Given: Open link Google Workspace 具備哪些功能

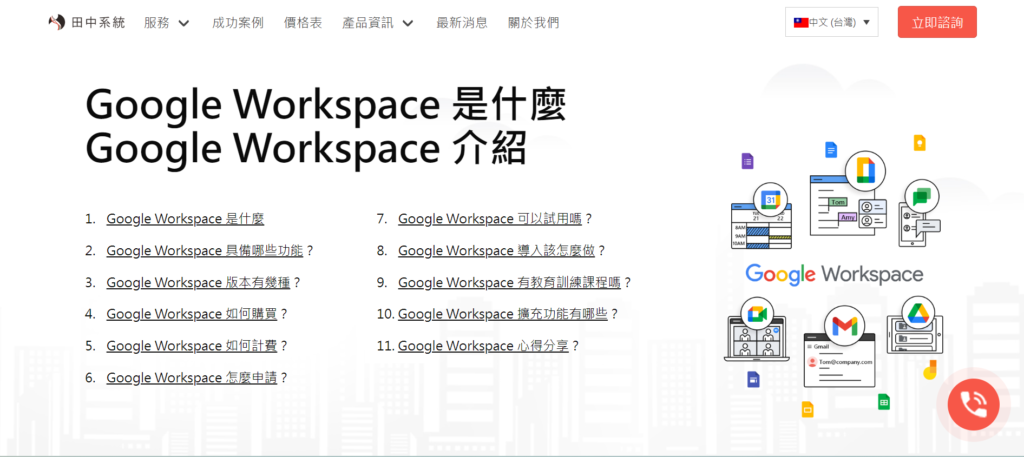Looking at the screenshot, I should coord(204,251).
